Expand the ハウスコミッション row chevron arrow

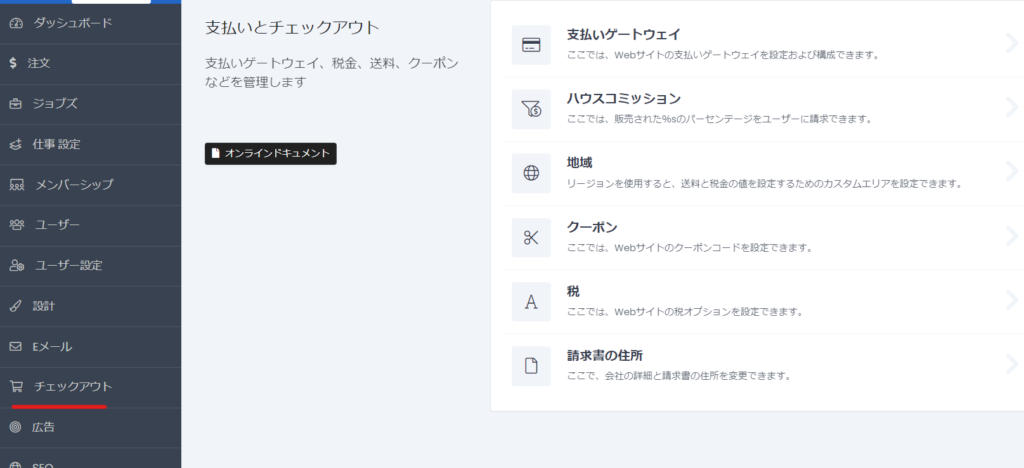1012,107
